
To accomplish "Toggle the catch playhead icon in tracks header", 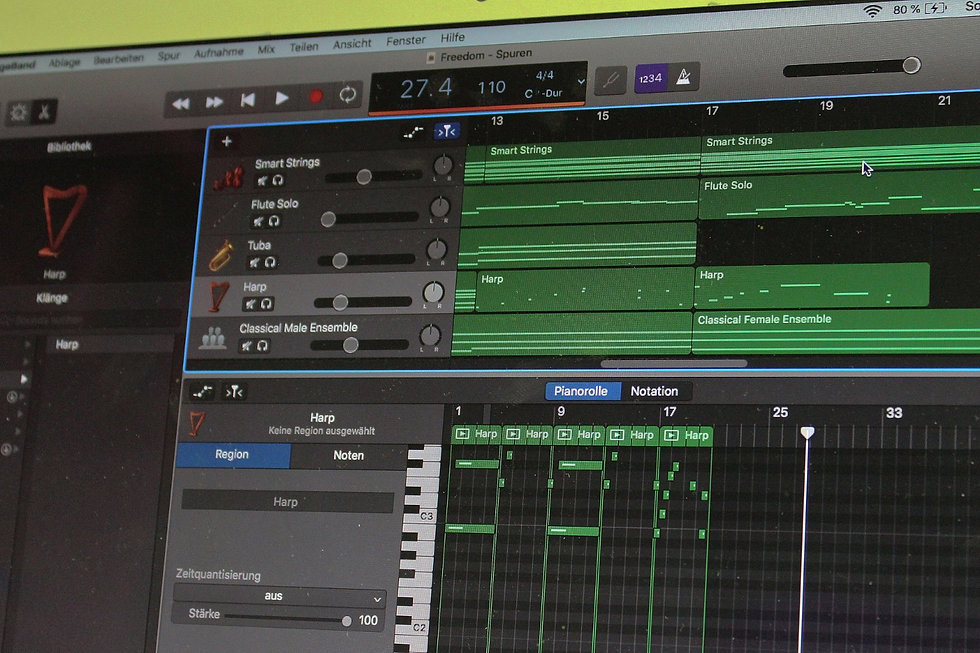I will click(446, 131).
